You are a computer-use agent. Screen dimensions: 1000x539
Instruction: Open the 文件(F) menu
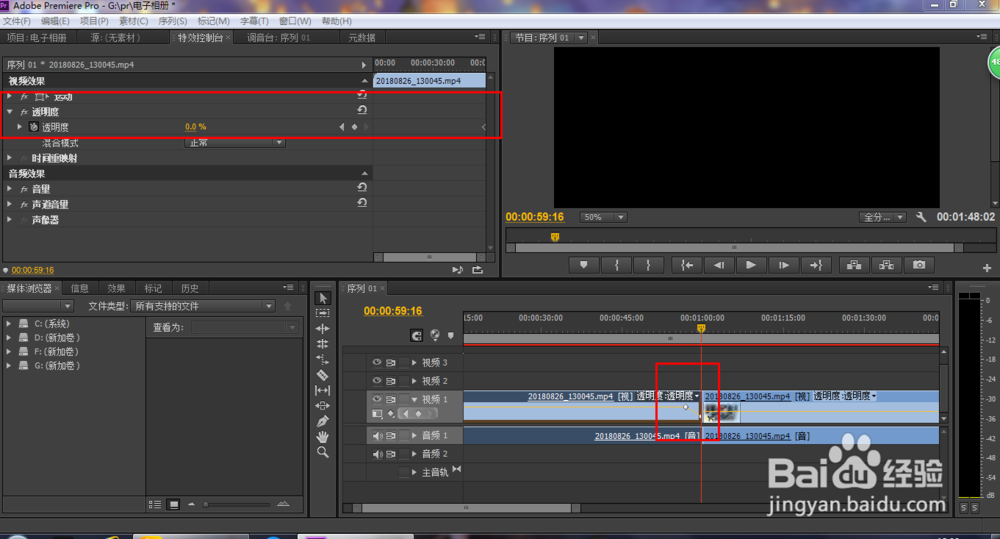coord(17,21)
